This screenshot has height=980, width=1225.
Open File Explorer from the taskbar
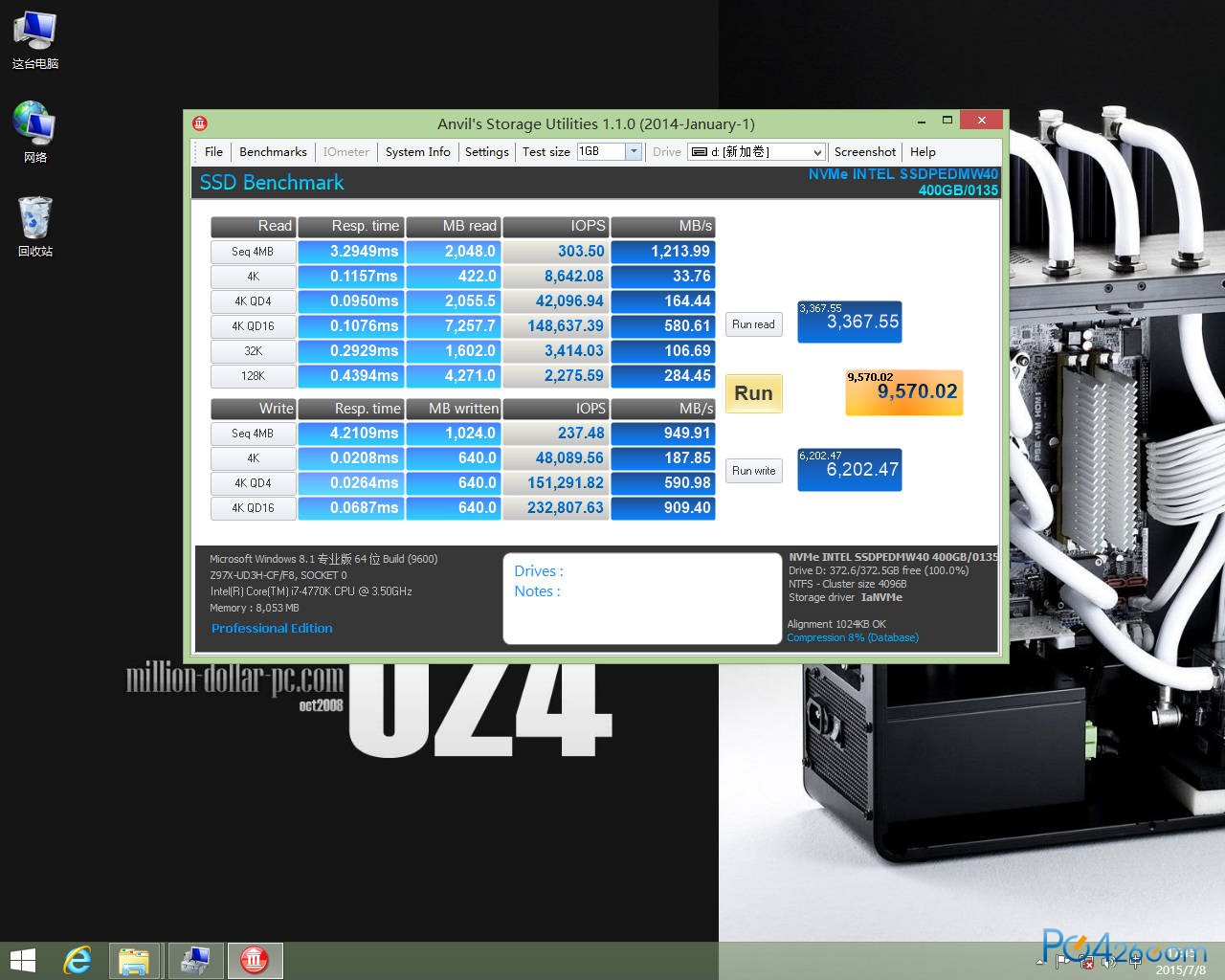tap(134, 960)
